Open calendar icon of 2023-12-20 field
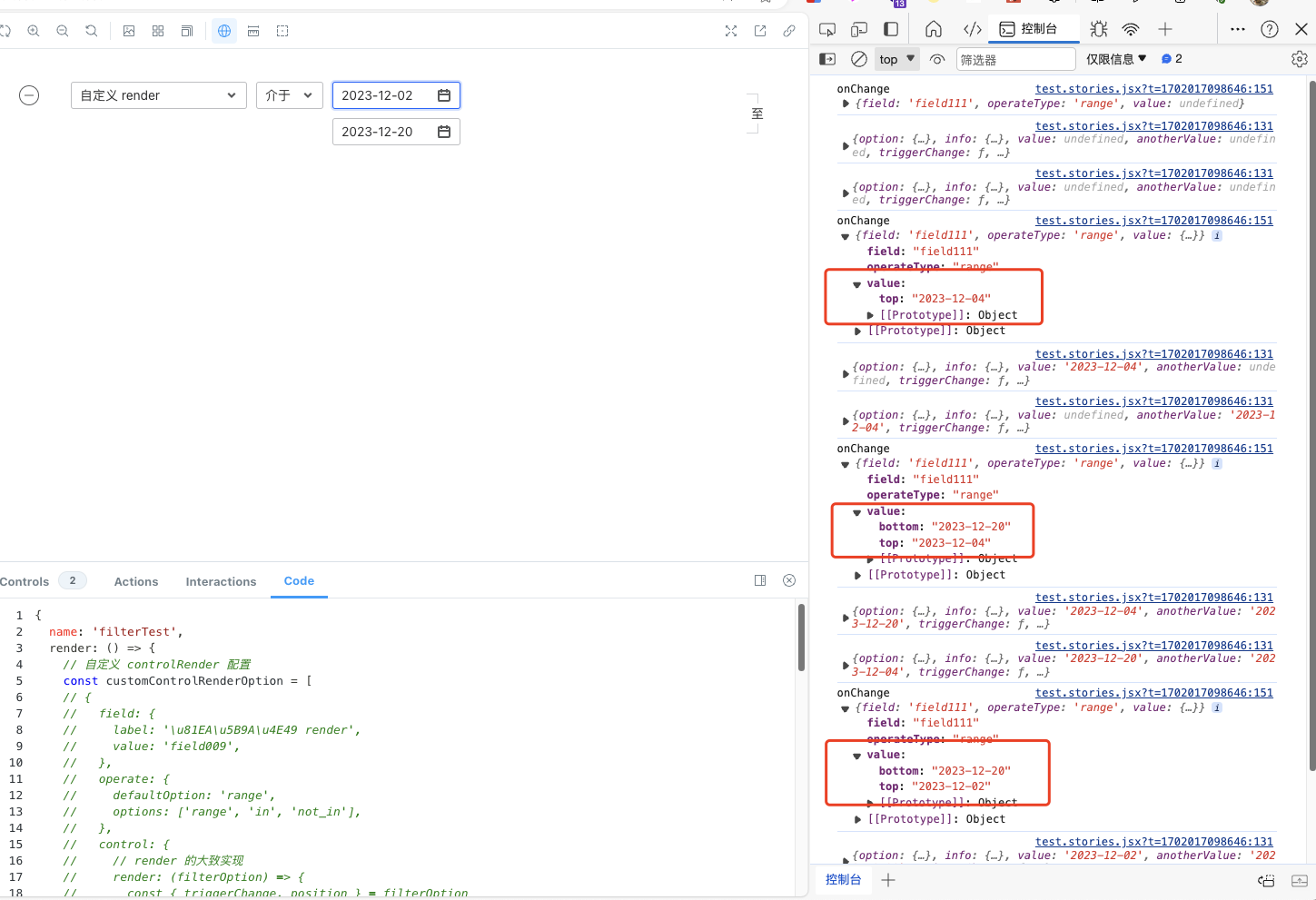 click(444, 132)
